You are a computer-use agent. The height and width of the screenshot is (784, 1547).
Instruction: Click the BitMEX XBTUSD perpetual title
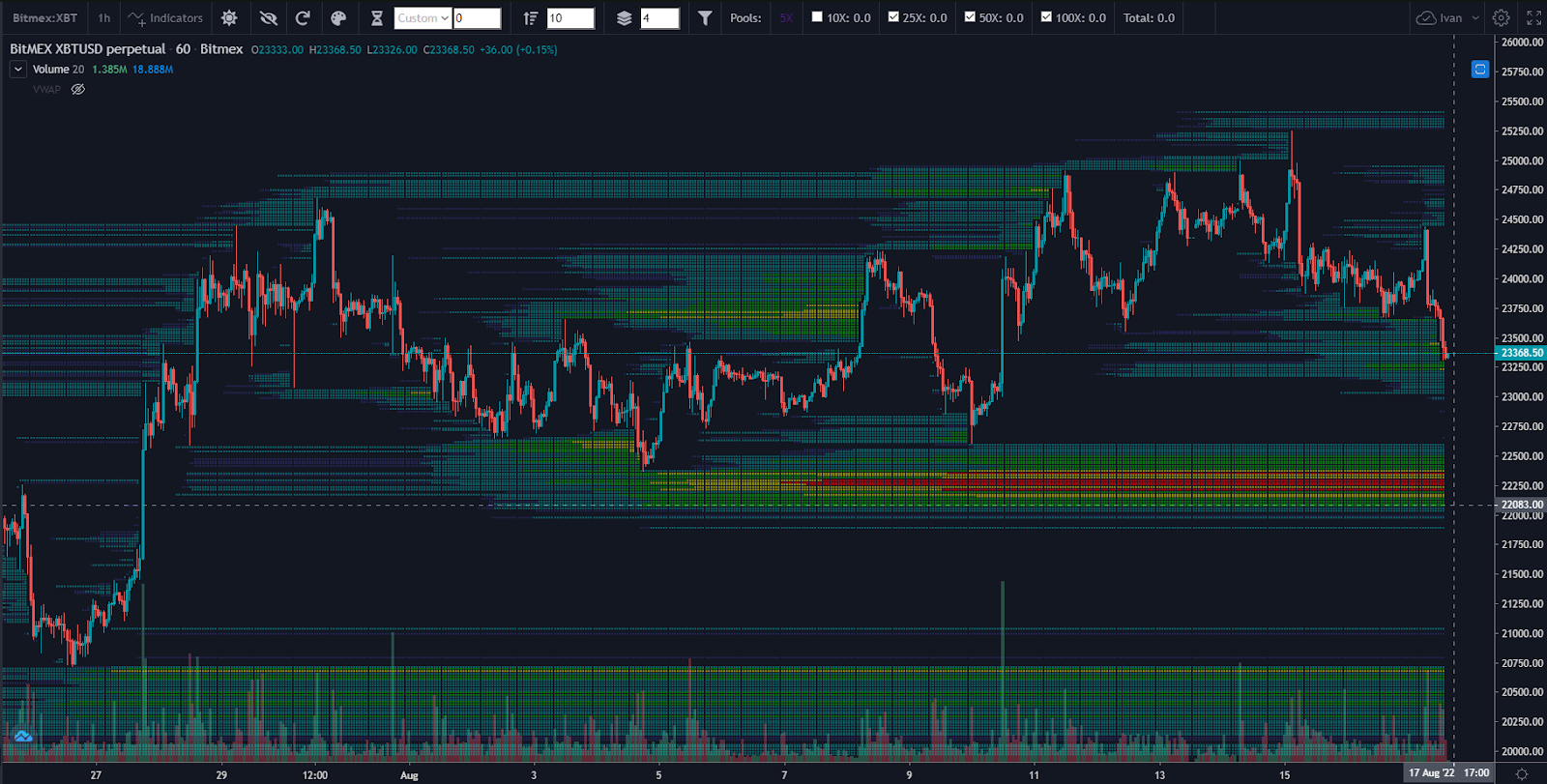tap(88, 49)
